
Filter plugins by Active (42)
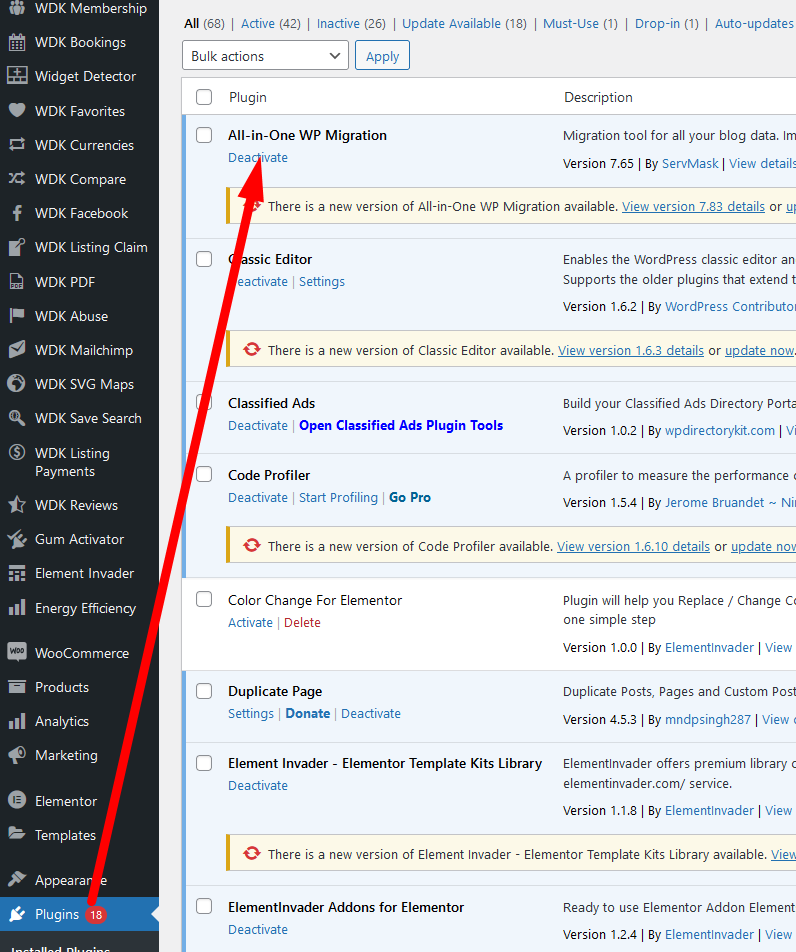pyautogui.click(x=270, y=24)
